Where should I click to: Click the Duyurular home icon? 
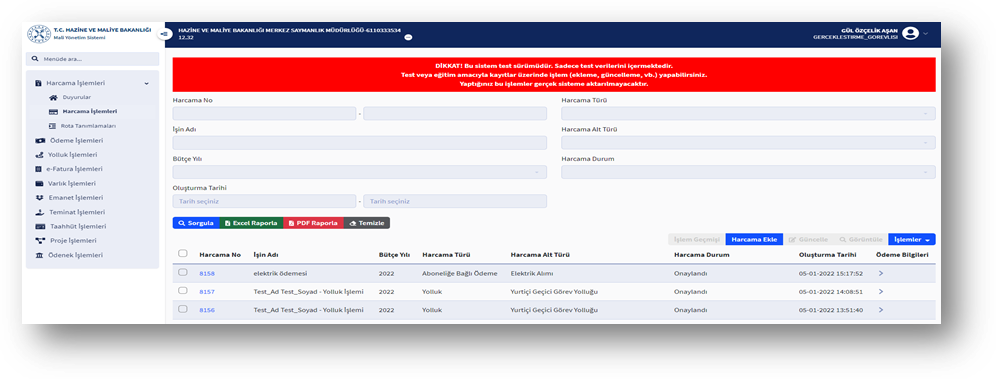coord(53,97)
